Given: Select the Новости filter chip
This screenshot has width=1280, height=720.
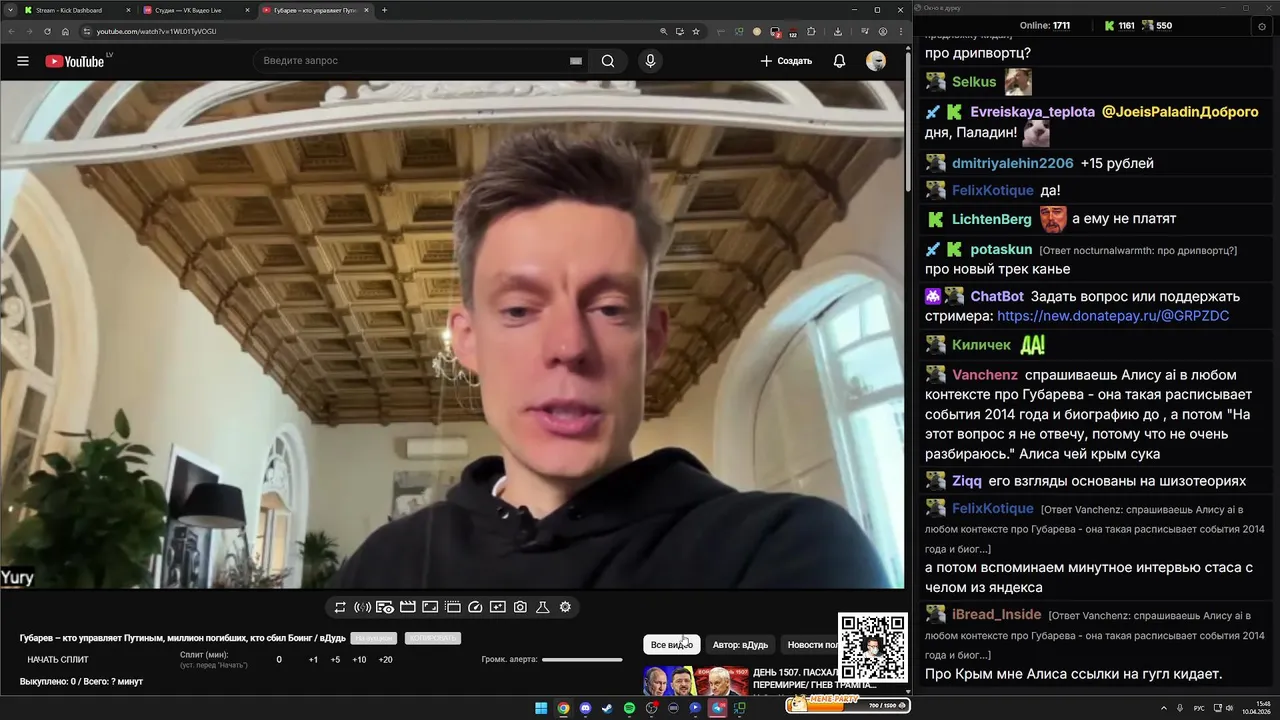Looking at the screenshot, I should pos(813,645).
